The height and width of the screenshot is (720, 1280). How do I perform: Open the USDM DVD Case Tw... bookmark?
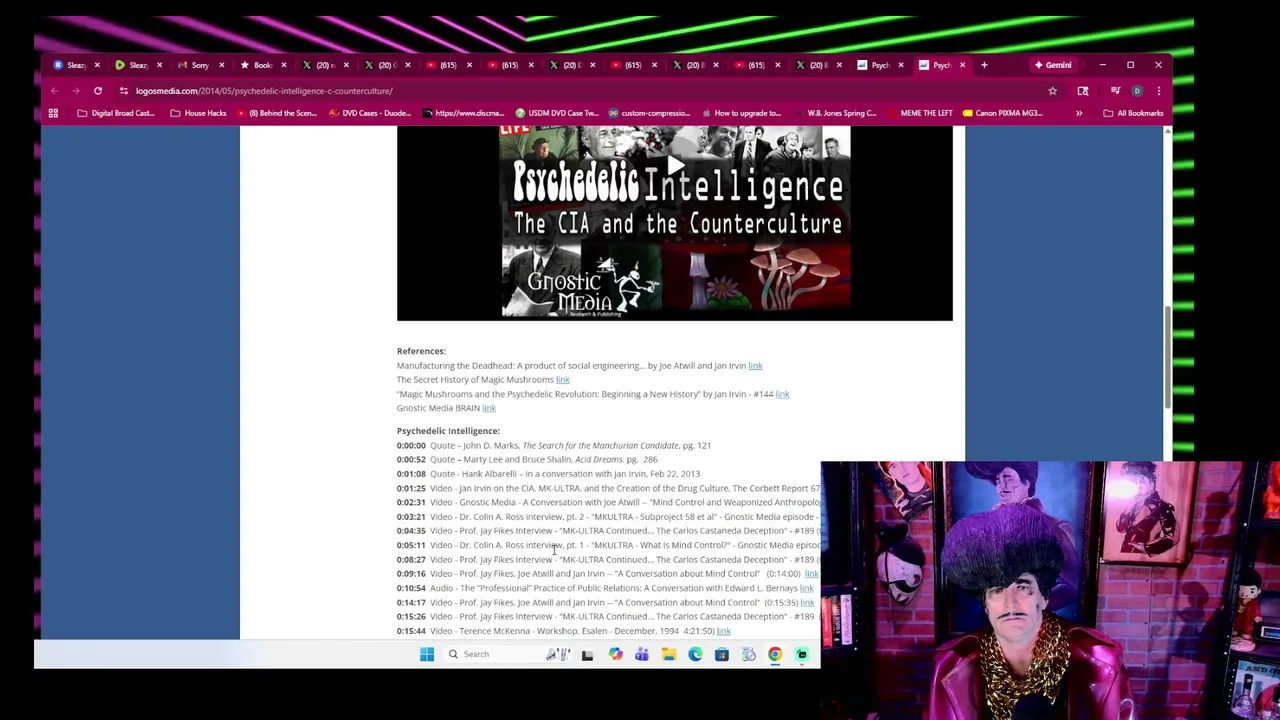click(556, 113)
